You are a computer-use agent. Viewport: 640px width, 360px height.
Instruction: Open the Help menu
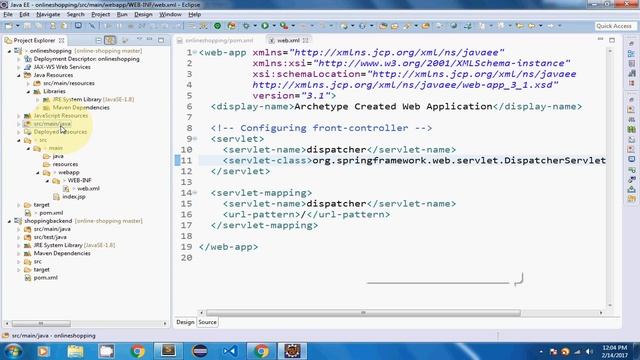(195, 14)
